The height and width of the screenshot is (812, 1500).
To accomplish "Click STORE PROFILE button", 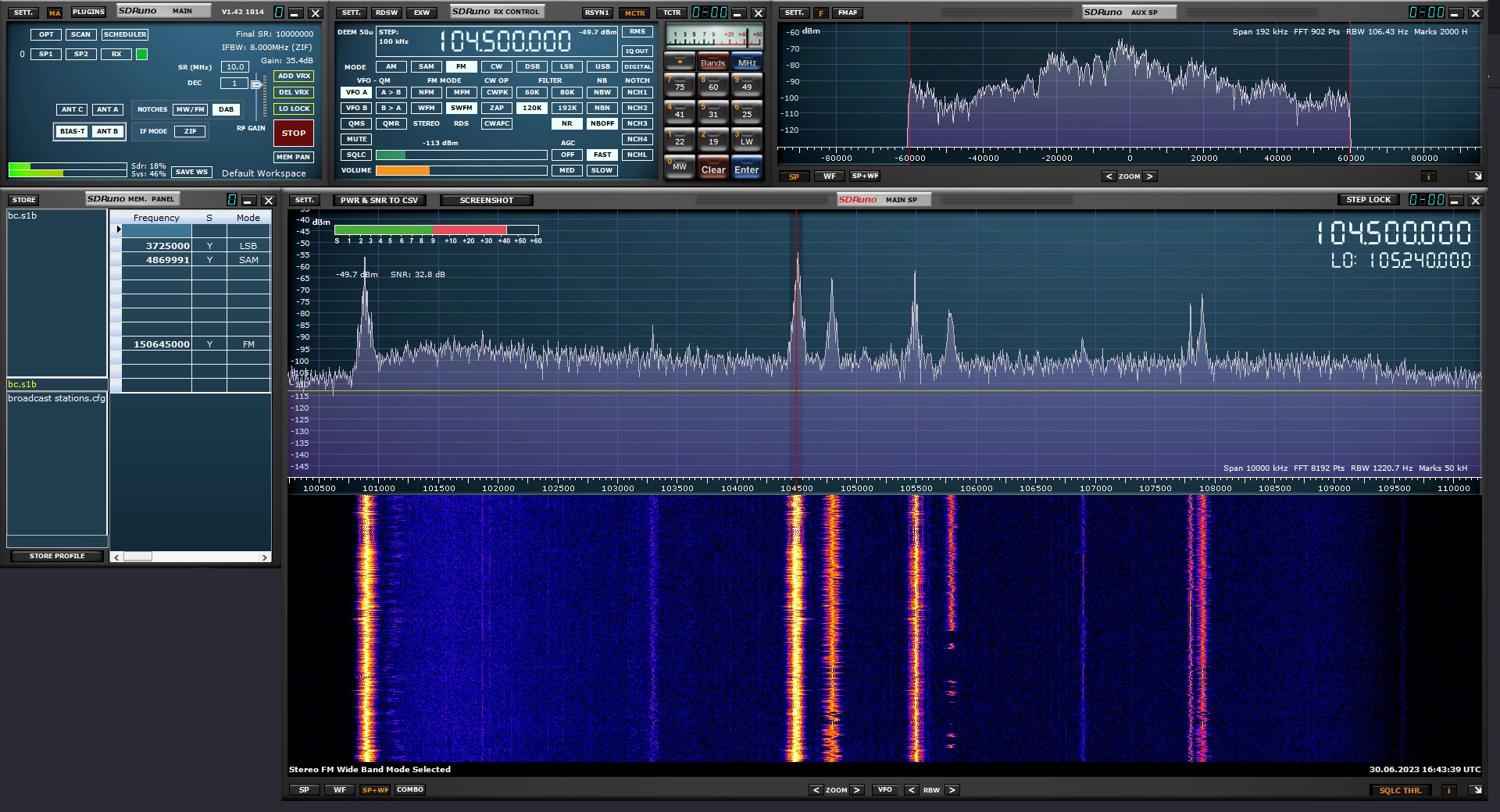I will coord(57,556).
